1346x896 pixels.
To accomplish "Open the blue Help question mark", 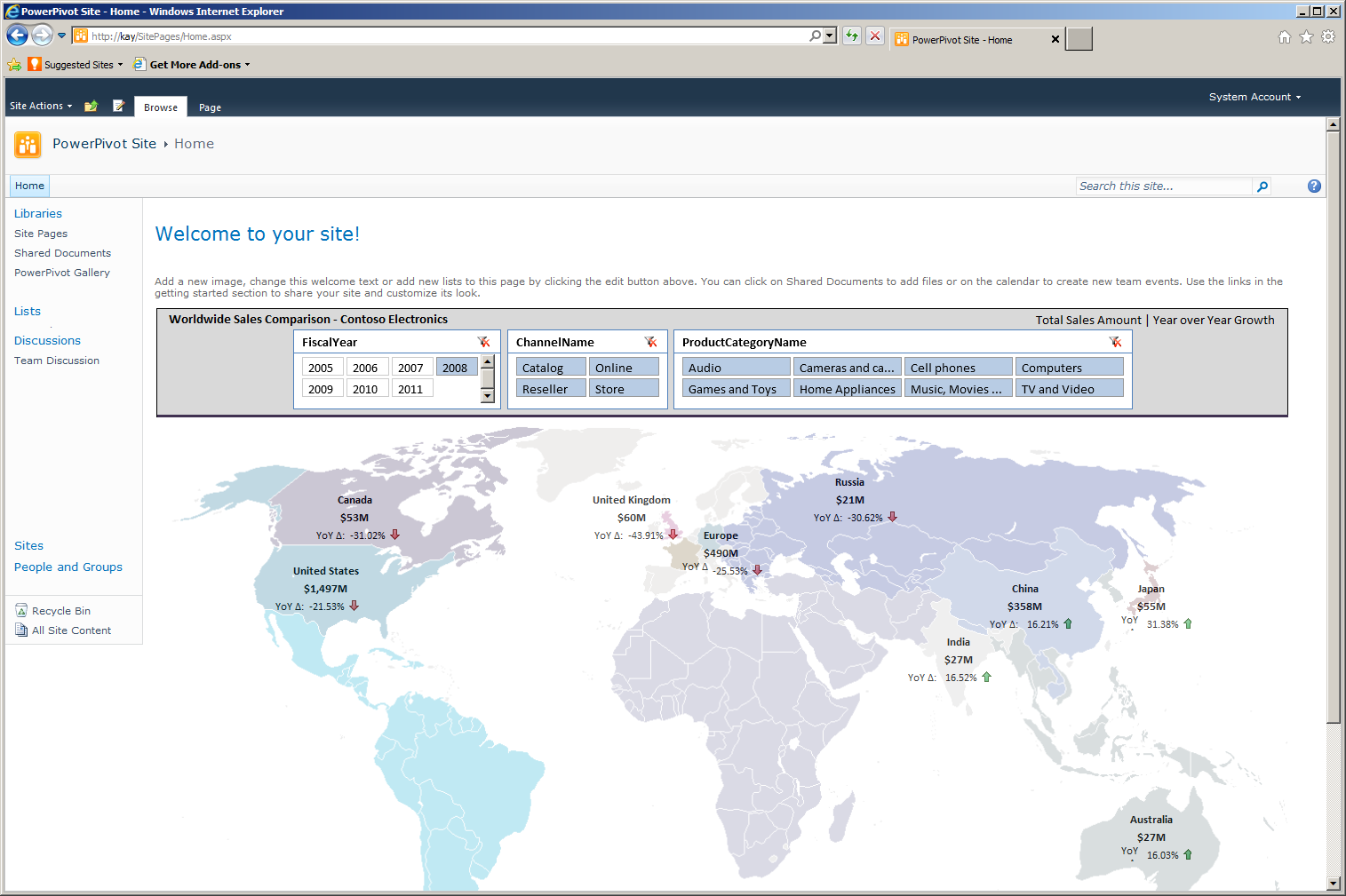I will pyautogui.click(x=1314, y=186).
